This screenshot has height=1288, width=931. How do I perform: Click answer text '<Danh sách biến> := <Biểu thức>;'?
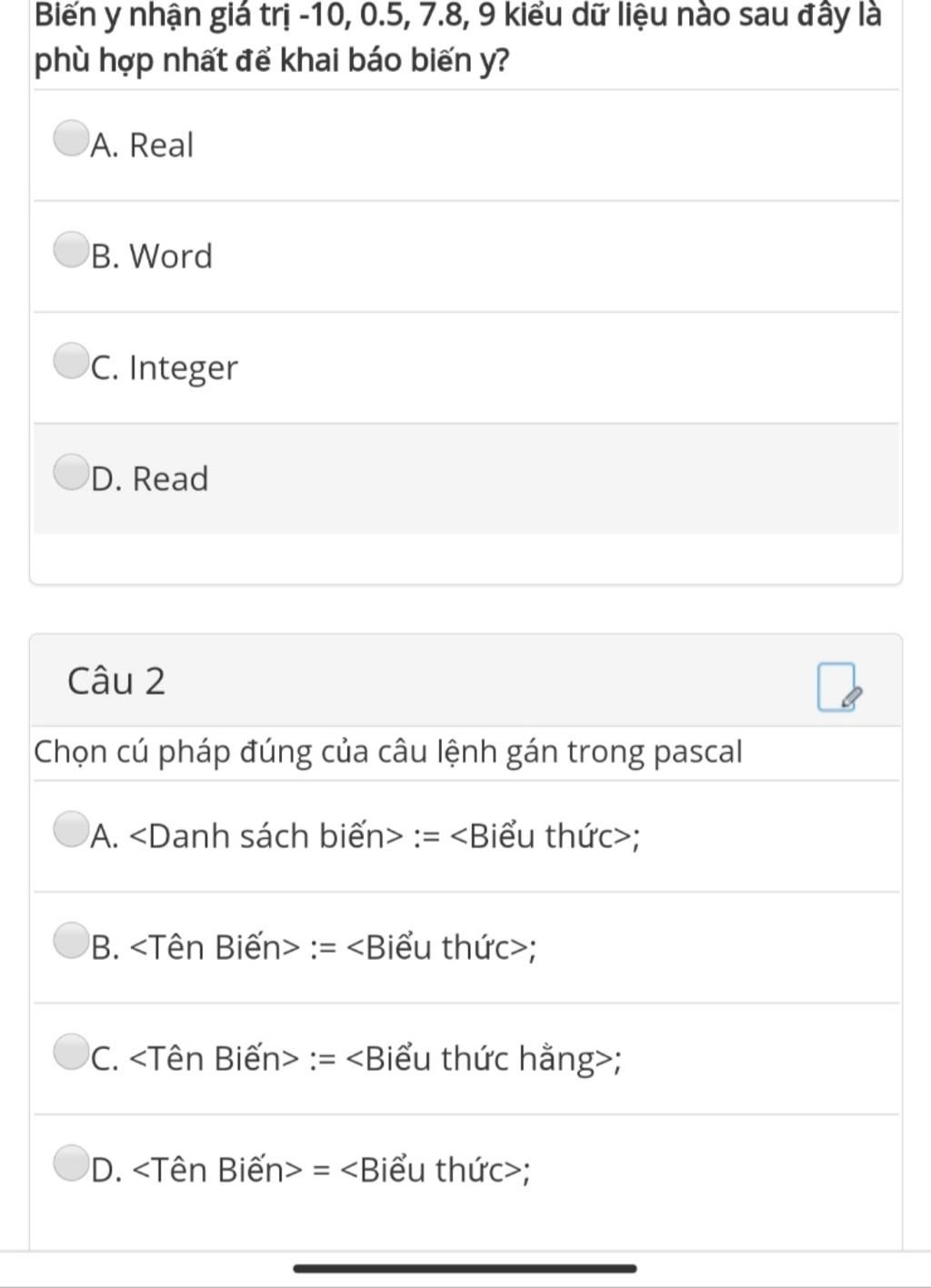(385, 836)
